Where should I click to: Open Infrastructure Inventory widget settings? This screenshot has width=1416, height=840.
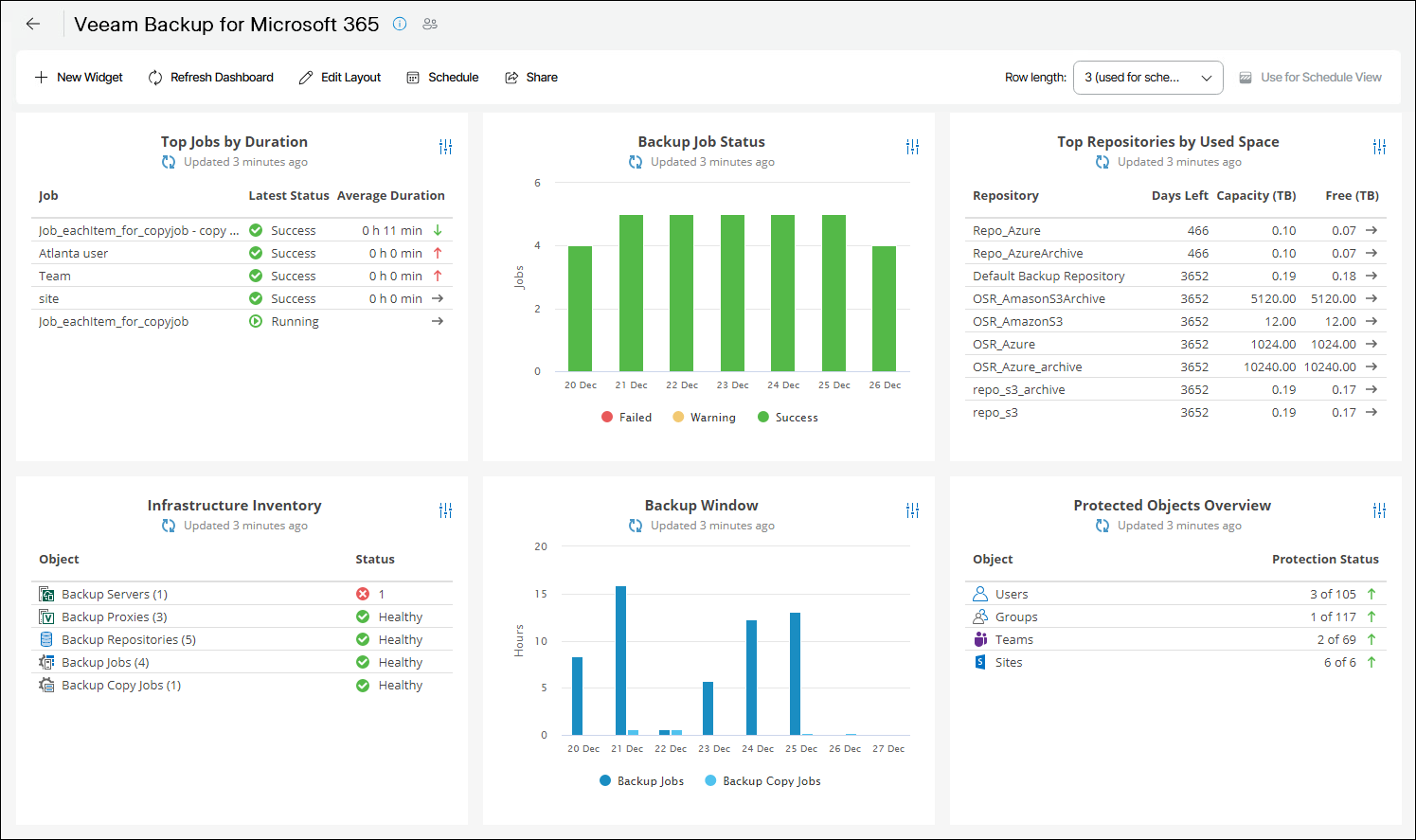click(445, 510)
